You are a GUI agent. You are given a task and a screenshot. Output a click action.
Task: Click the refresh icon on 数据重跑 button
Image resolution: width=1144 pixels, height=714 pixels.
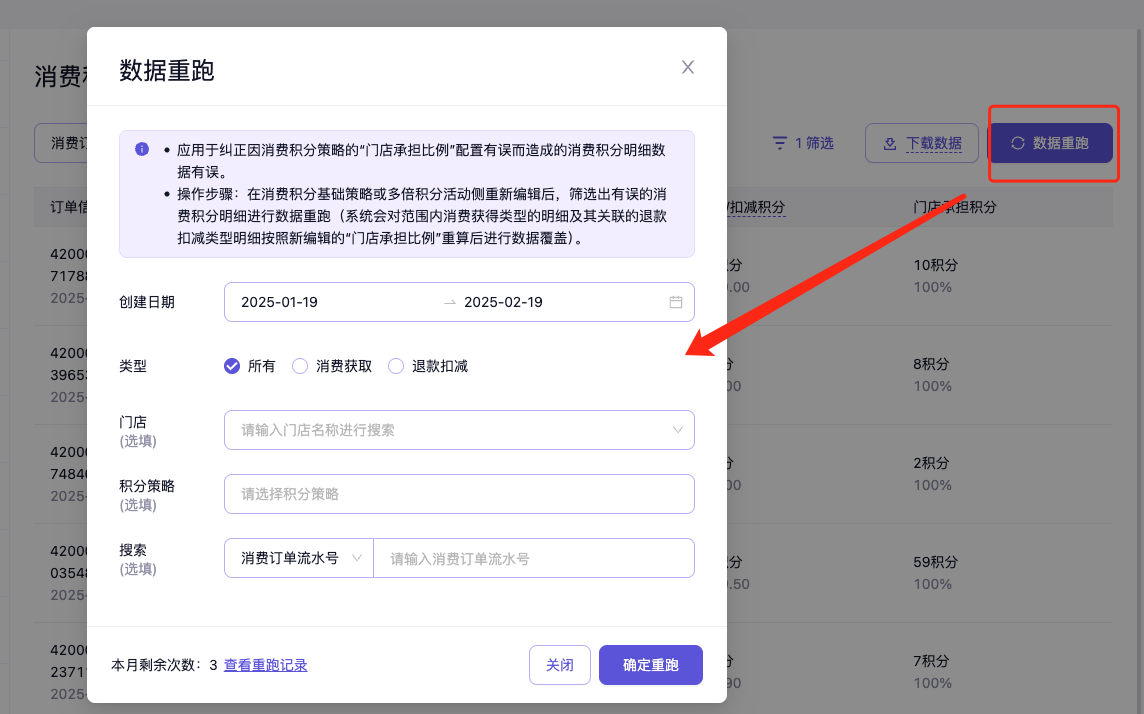pos(1017,143)
